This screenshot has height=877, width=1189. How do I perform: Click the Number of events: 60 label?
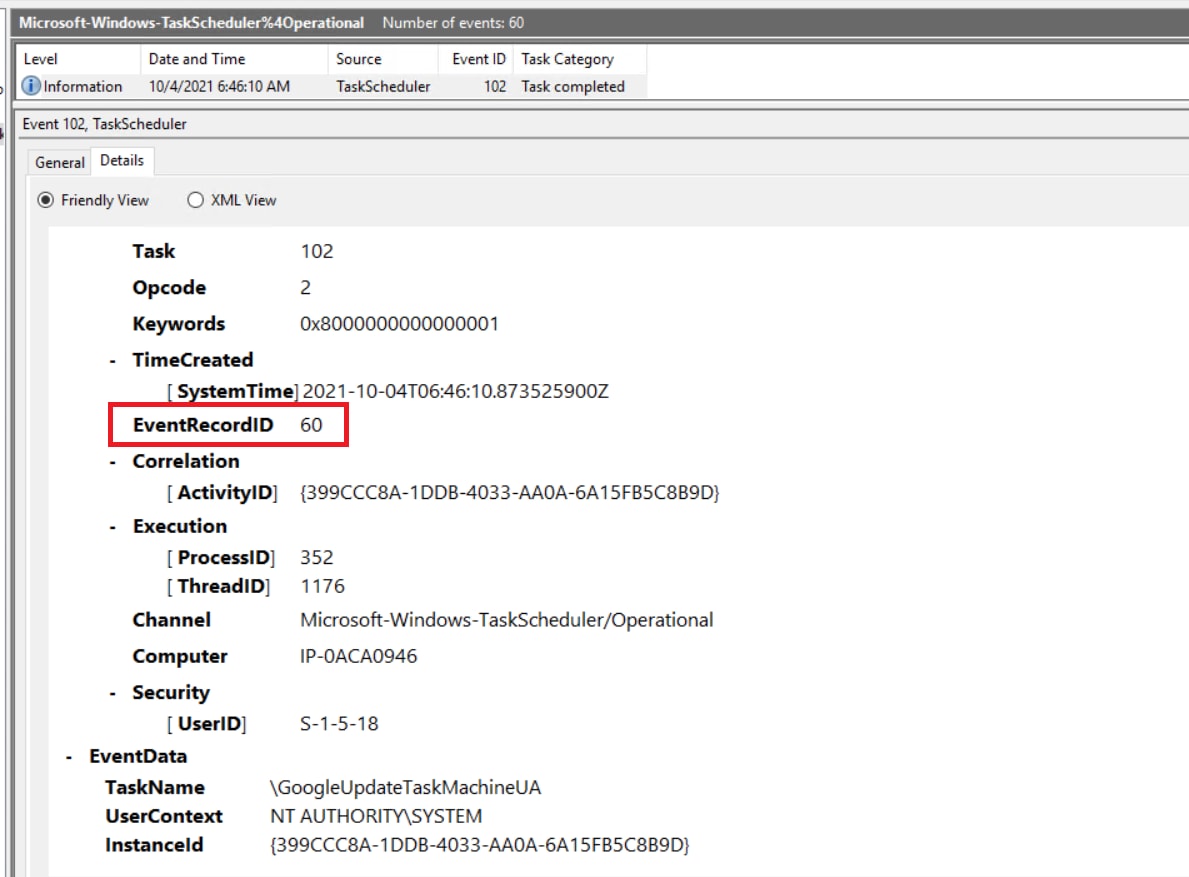coord(453,23)
